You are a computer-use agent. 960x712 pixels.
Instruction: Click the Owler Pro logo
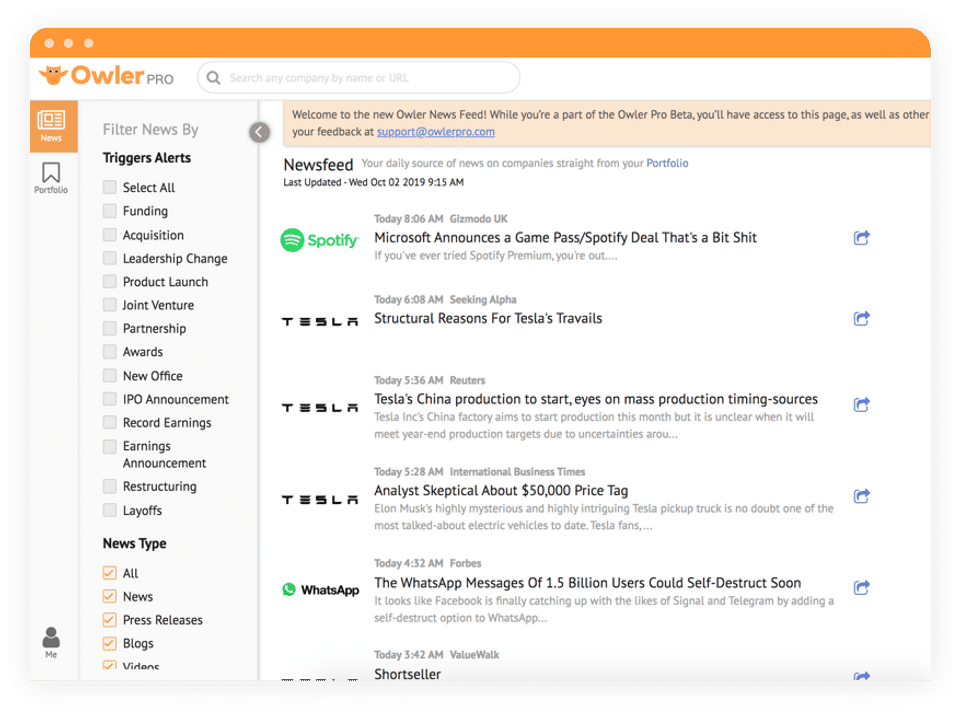click(x=107, y=77)
